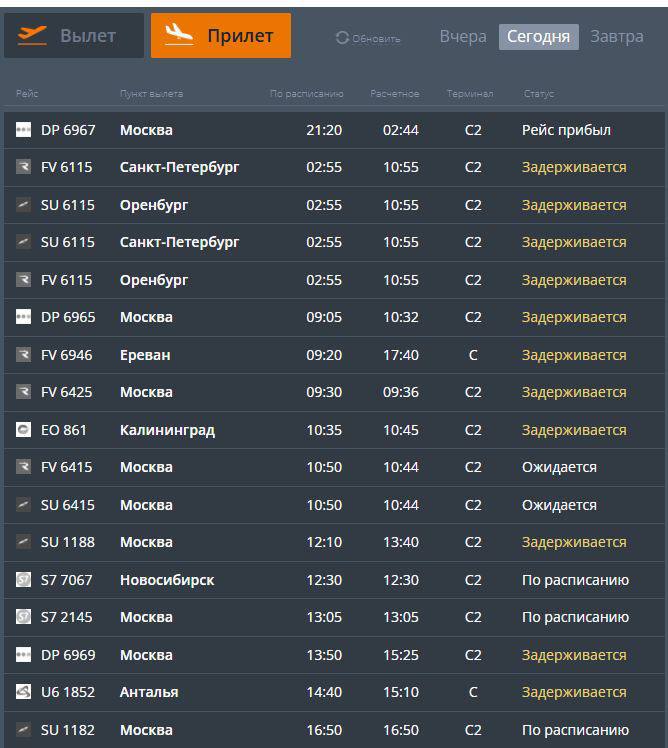Click Оренбург in the SU 6115 row
This screenshot has height=748, width=668.
154,205
